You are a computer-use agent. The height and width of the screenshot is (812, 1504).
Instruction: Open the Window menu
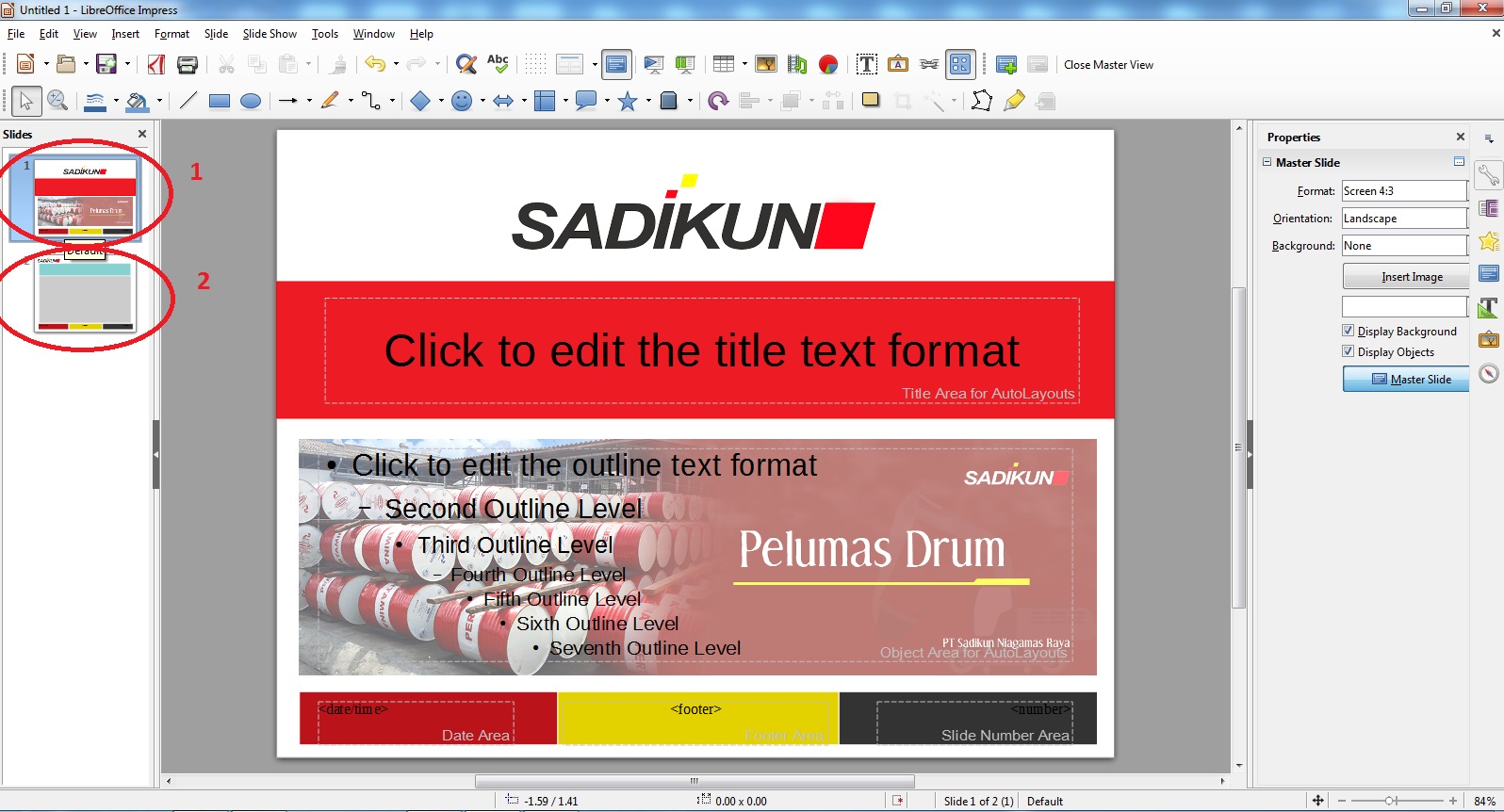click(374, 34)
